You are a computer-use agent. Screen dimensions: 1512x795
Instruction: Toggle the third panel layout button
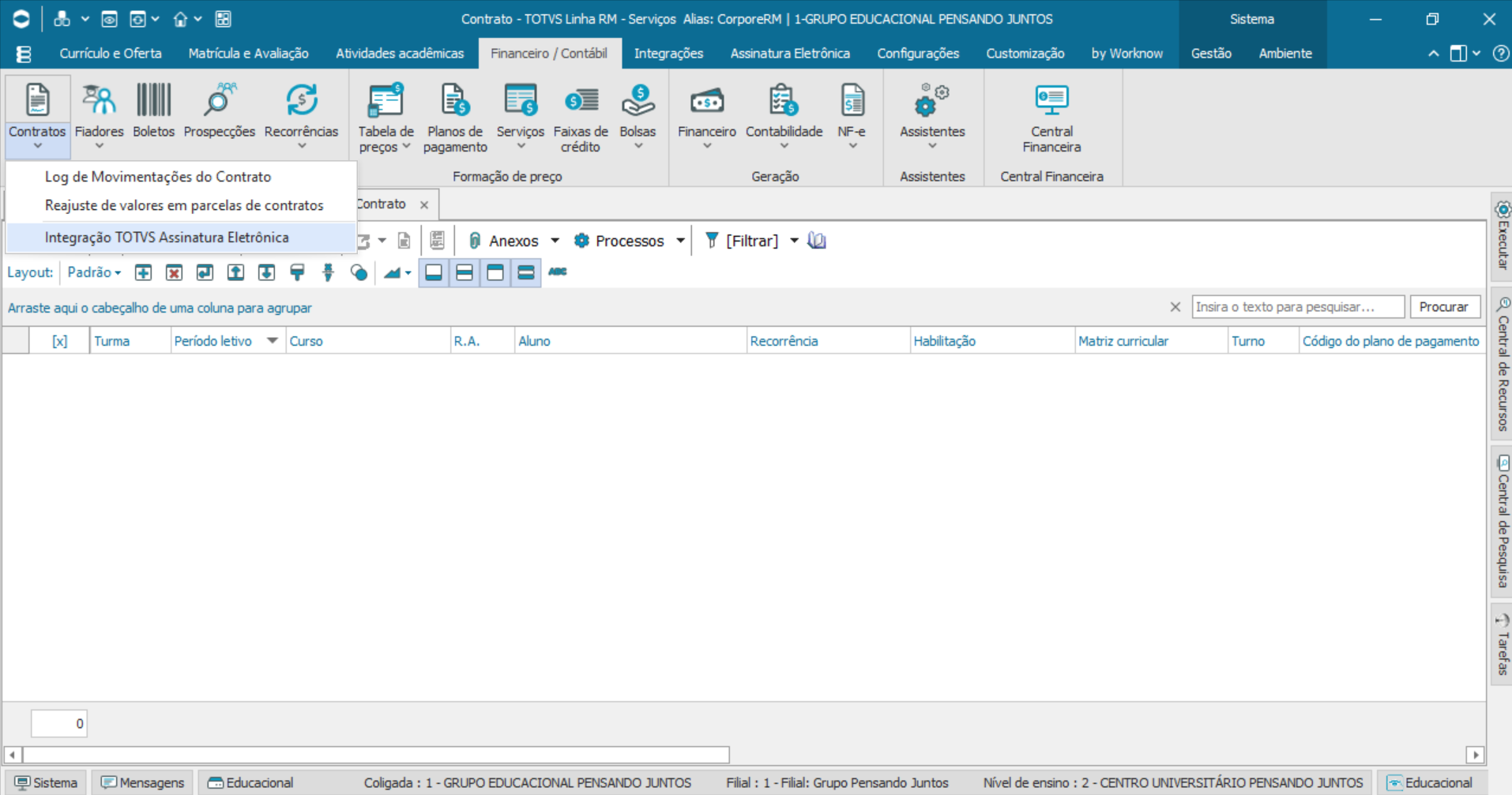tap(495, 272)
